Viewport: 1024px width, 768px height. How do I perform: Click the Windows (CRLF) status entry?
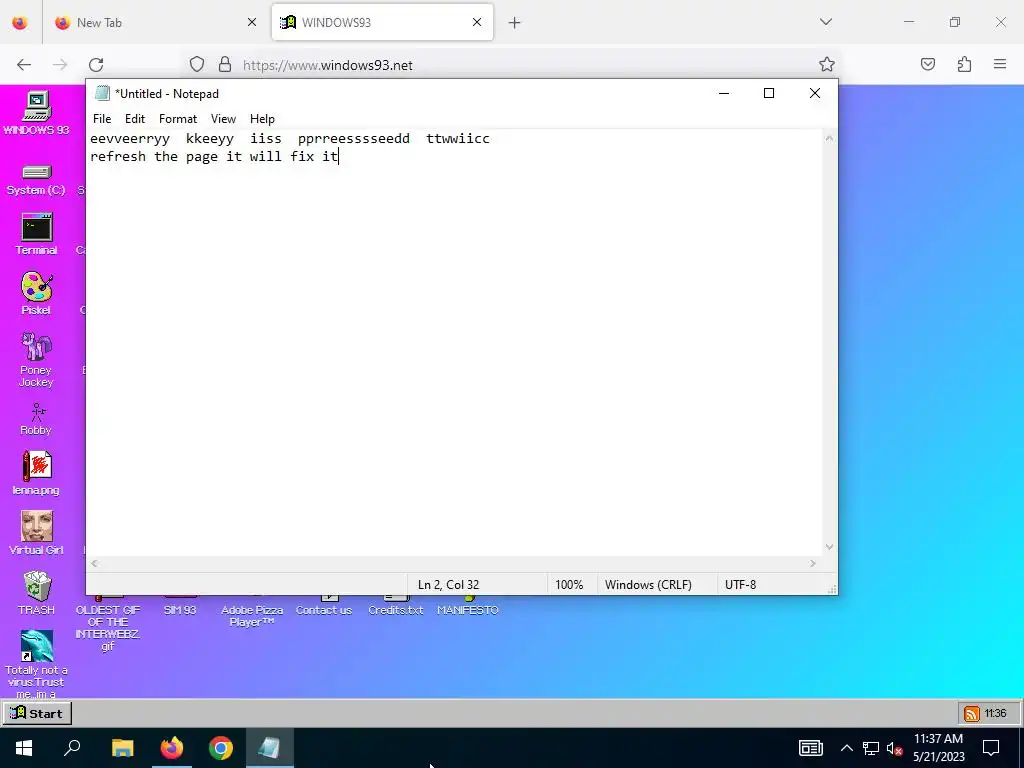[x=648, y=584]
